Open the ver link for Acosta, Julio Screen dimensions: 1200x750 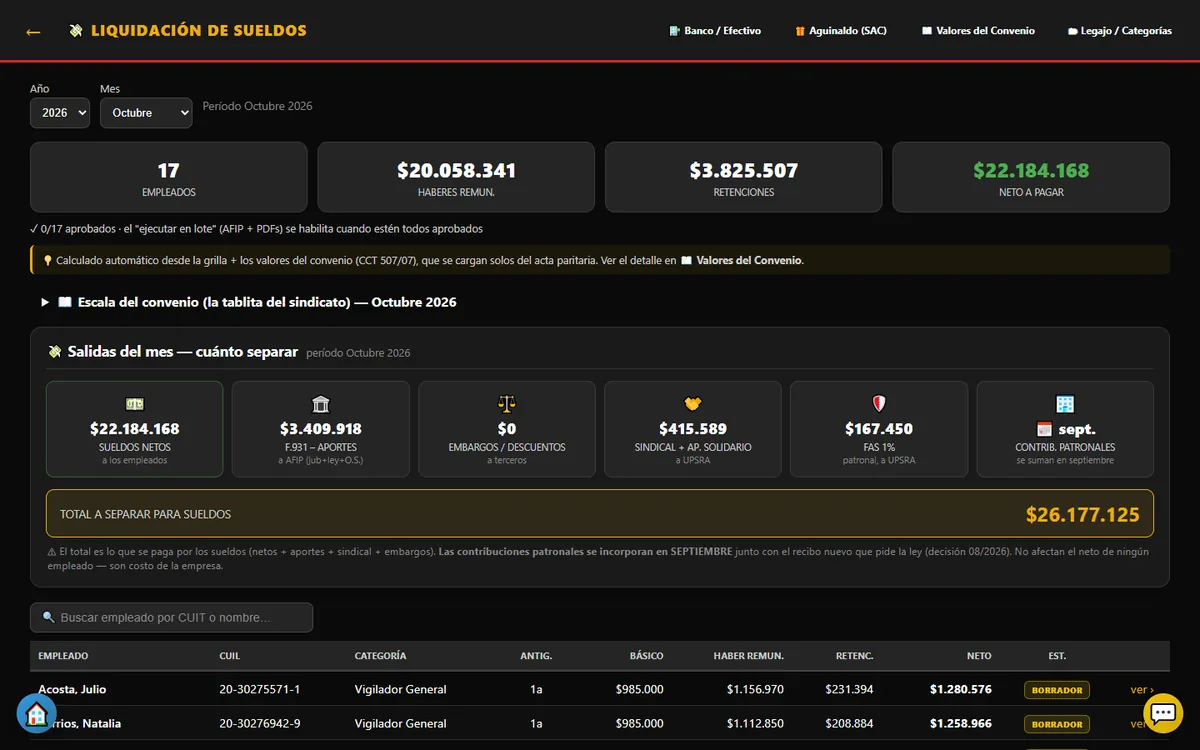pos(1142,690)
